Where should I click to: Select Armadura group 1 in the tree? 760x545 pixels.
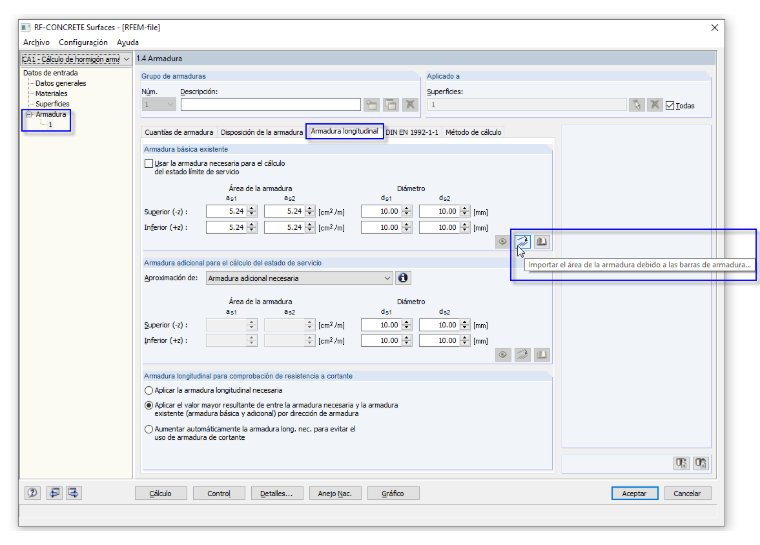pyautogui.click(x=50, y=125)
